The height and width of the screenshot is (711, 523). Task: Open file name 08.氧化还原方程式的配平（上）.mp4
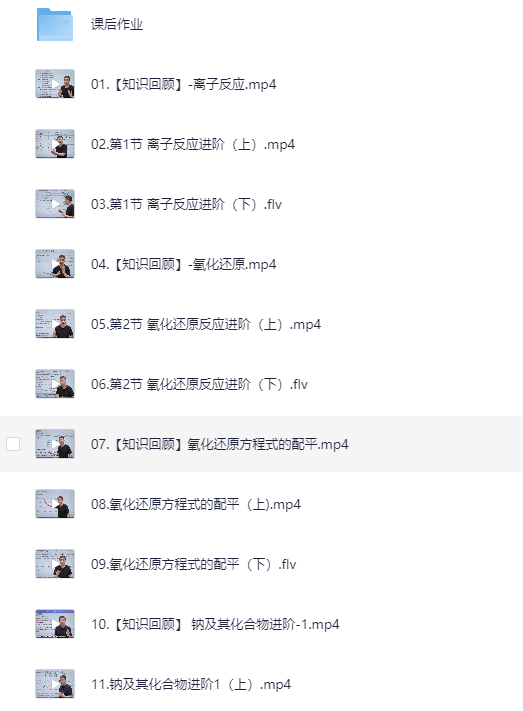[196, 504]
